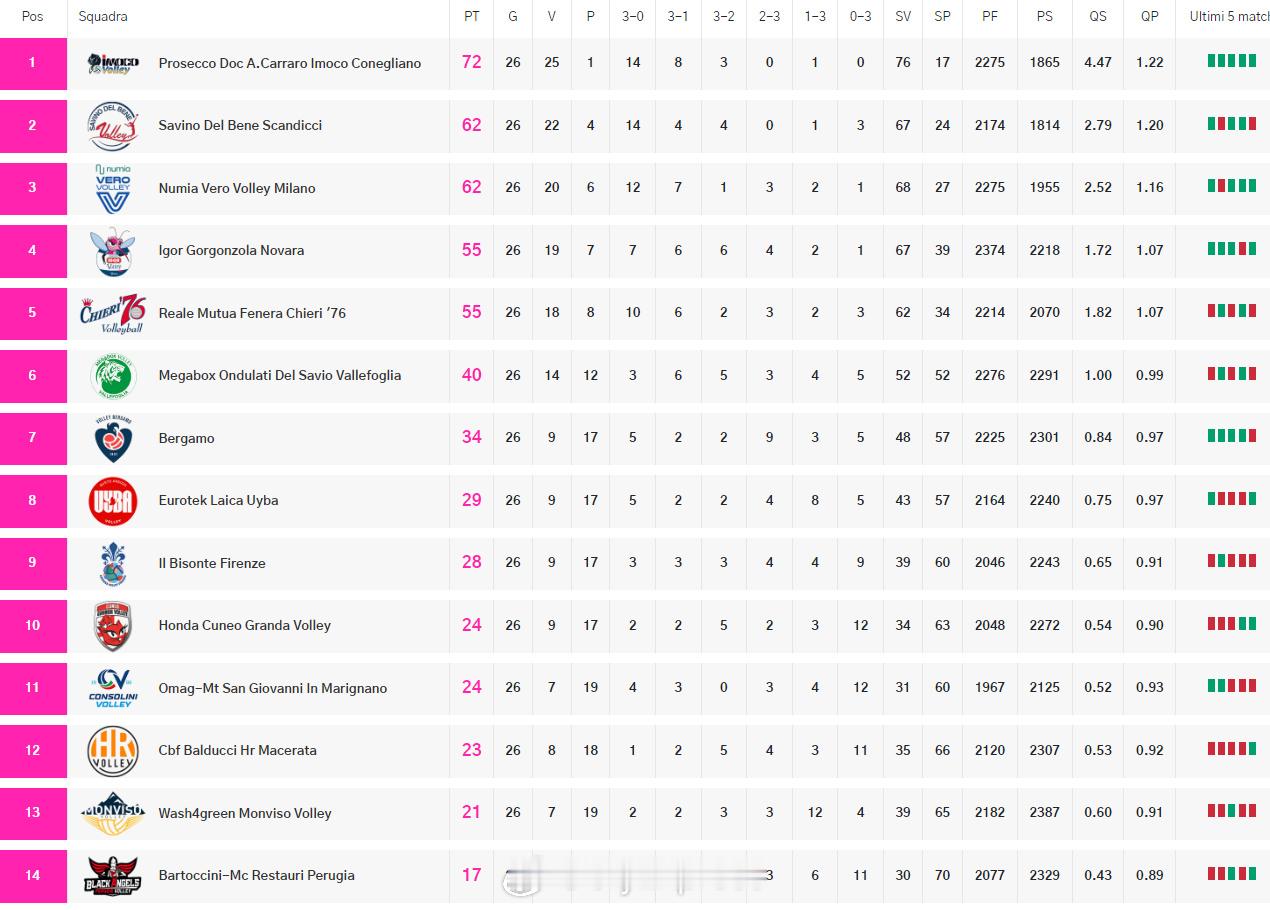Click the Numia Vero Volley Milano logo

coord(113,188)
